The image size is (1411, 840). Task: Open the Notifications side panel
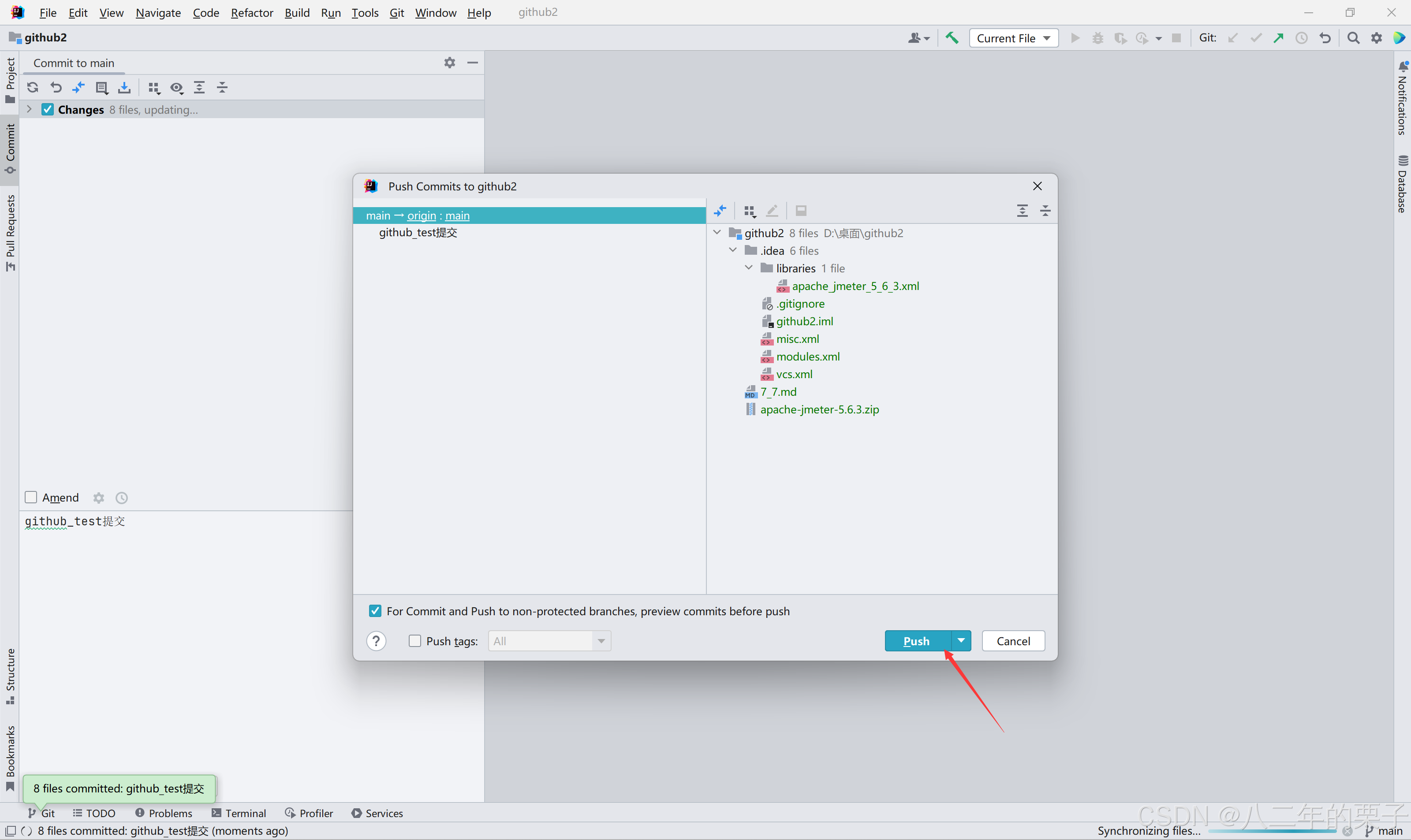point(1402,97)
